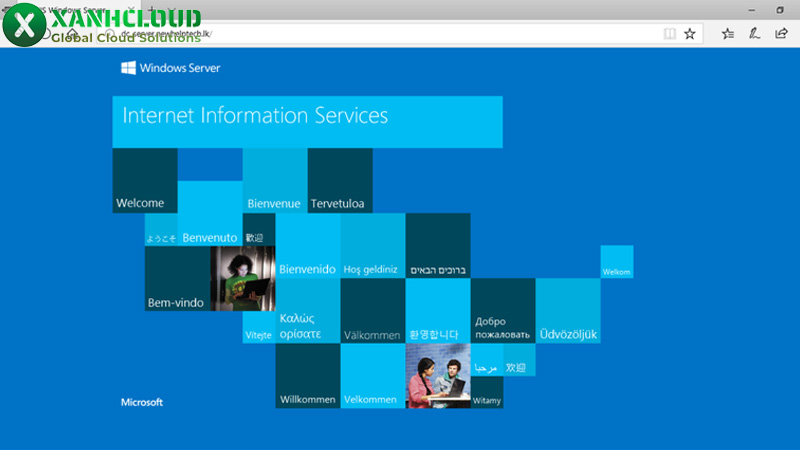Click the Witamy tile

(487, 392)
